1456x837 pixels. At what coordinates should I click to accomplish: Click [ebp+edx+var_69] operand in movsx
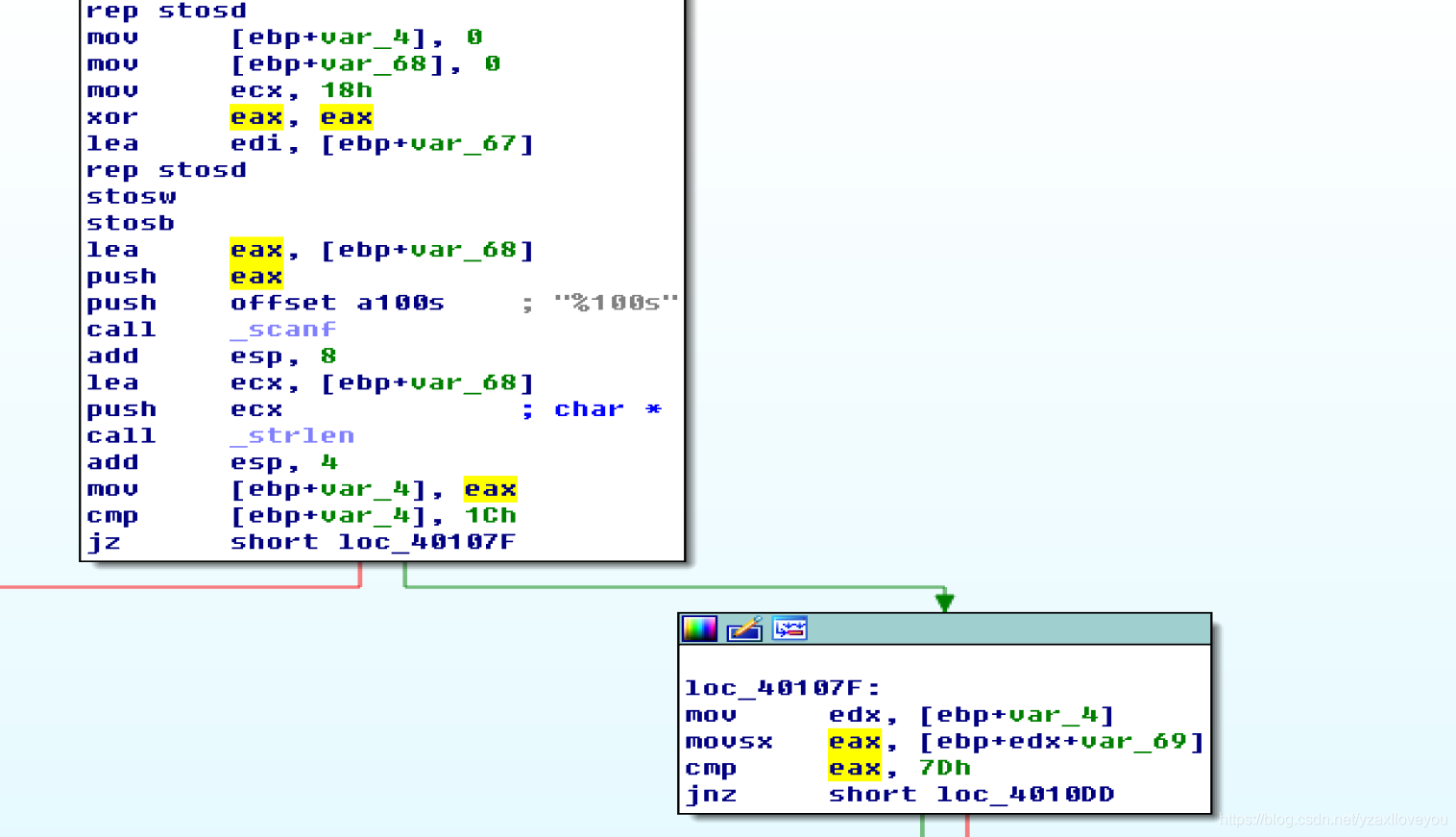(1061, 742)
